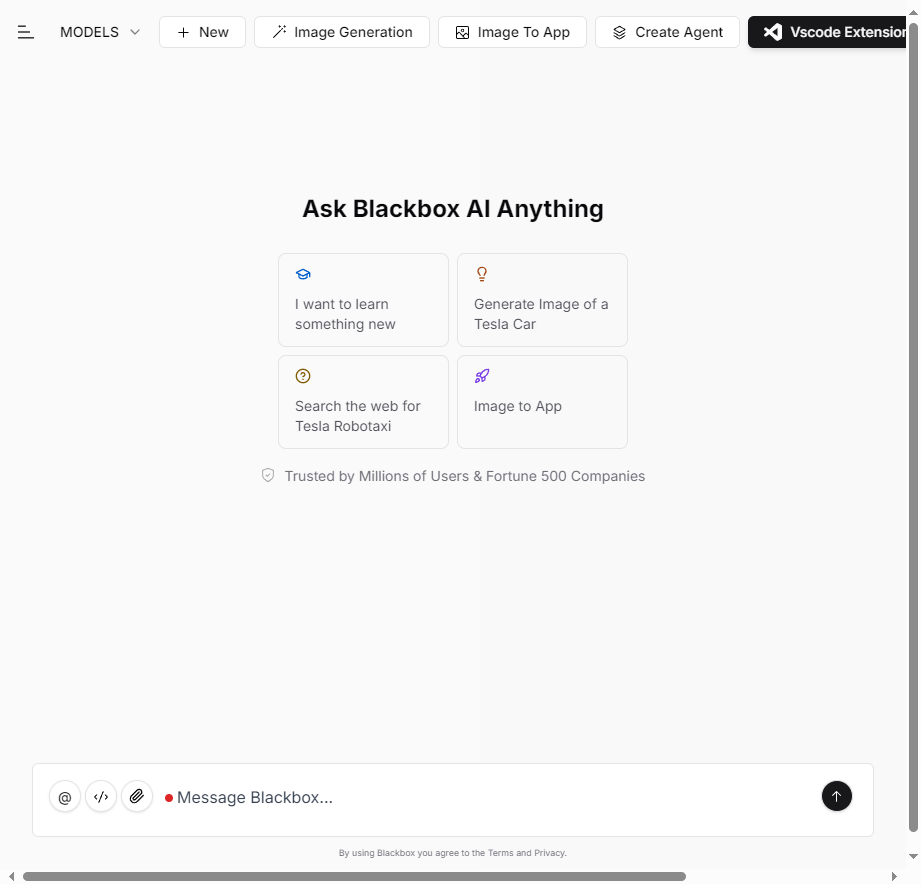Send message with the arrow-up button

point(836,796)
